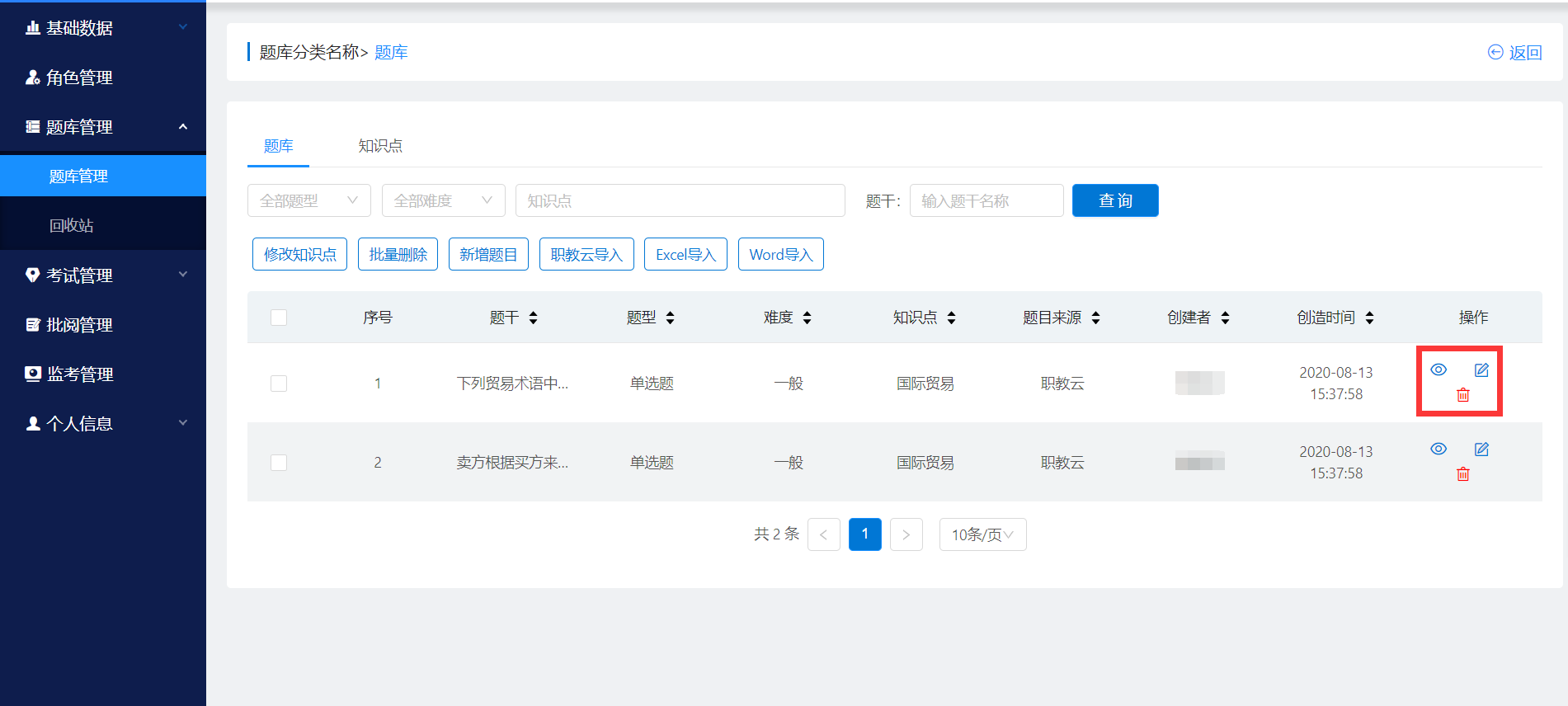Click the 监考管理 camera icon in sidebar
Image resolution: width=1568 pixels, height=706 pixels.
coord(33,374)
